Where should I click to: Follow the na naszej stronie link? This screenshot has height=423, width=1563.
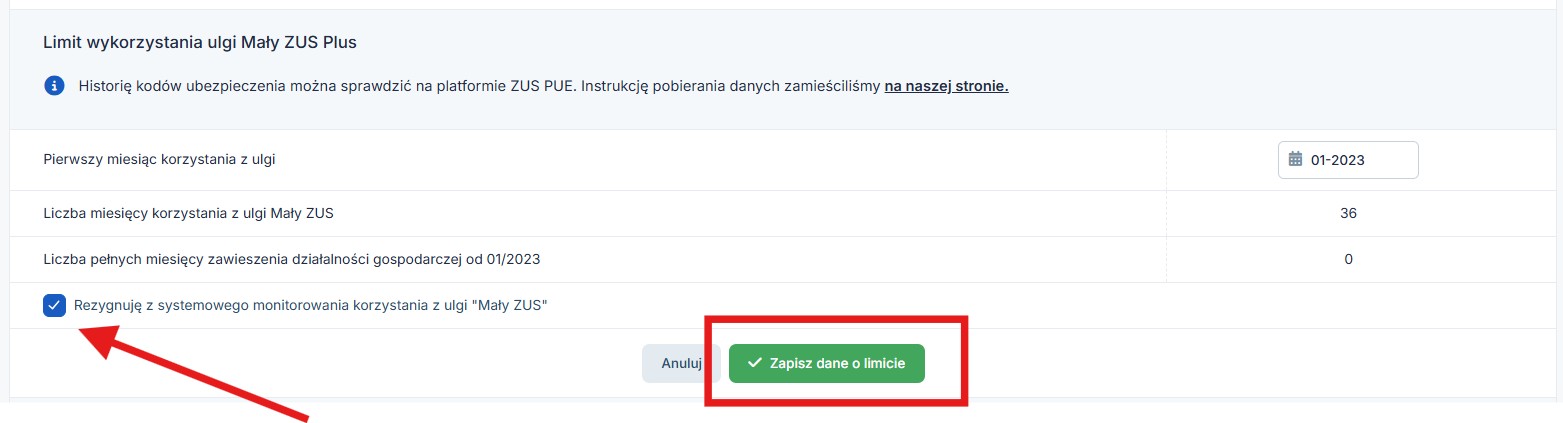coord(946,87)
